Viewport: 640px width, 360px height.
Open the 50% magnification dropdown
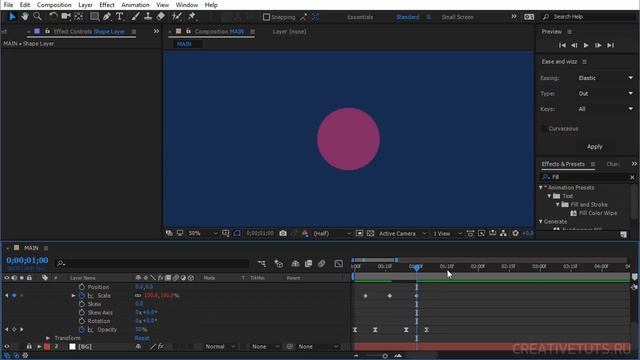click(x=202, y=233)
